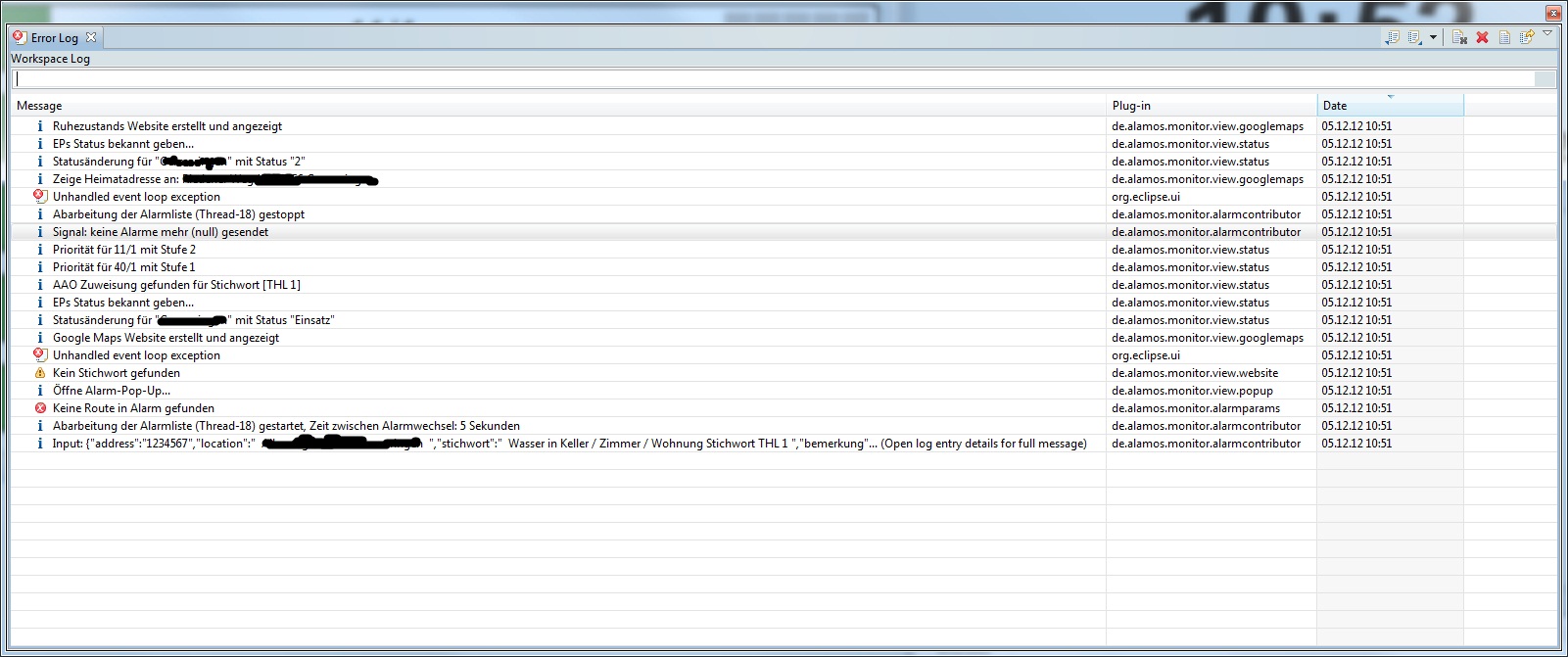Image resolution: width=1568 pixels, height=657 pixels.
Task: Click the Export Log toolbar icon
Action: (x=1392, y=37)
